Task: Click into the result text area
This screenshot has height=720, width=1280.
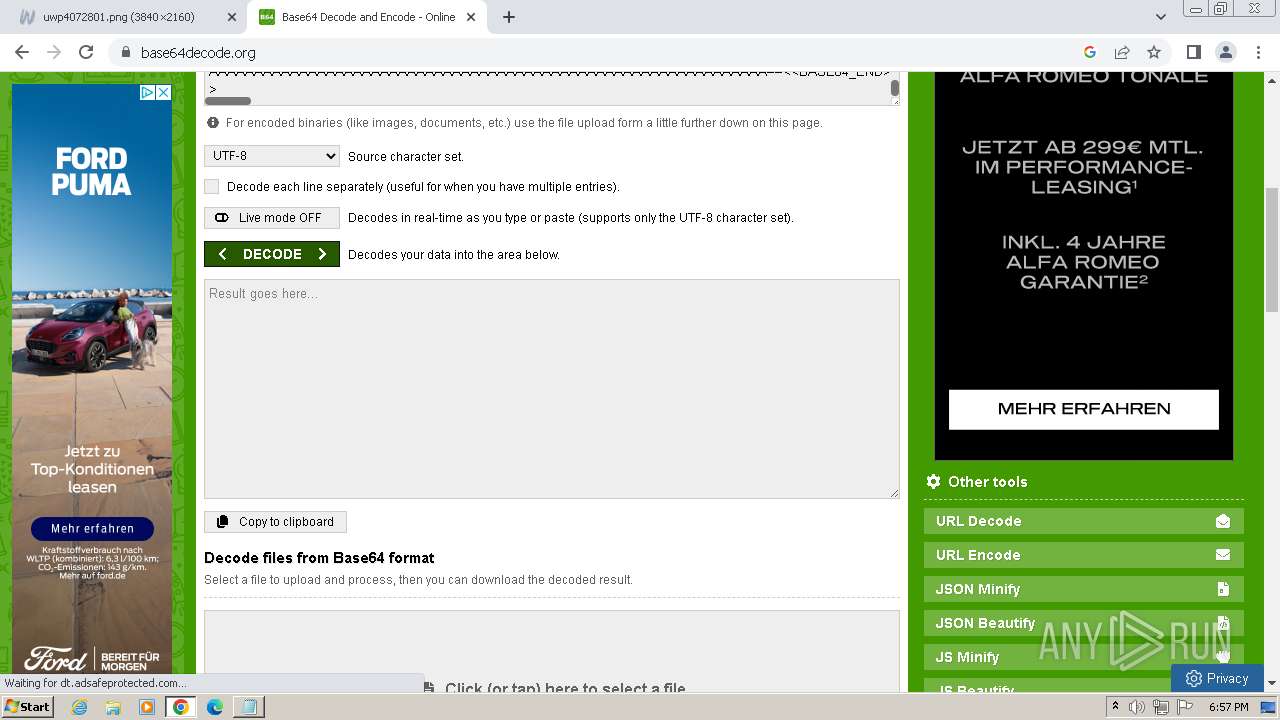Action: (552, 389)
